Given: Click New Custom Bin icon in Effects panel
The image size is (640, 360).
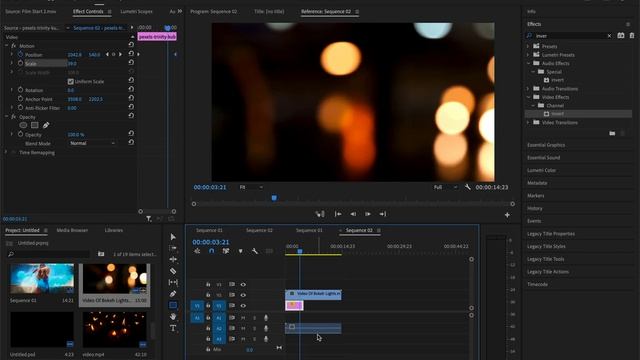Looking at the screenshot, I should click(612, 133).
